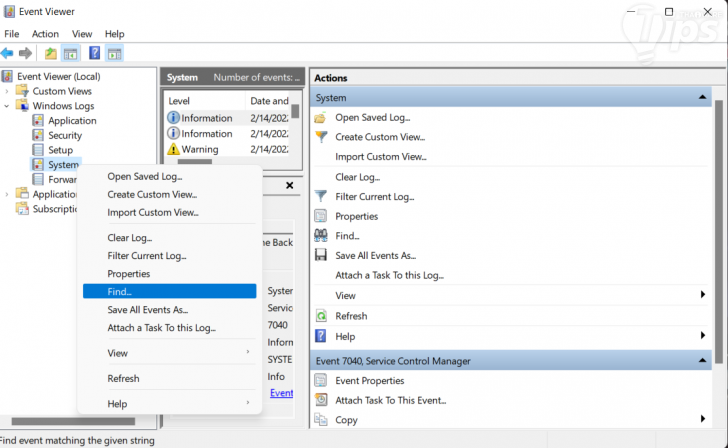Expand the Applications and Services Logs node

(6, 194)
